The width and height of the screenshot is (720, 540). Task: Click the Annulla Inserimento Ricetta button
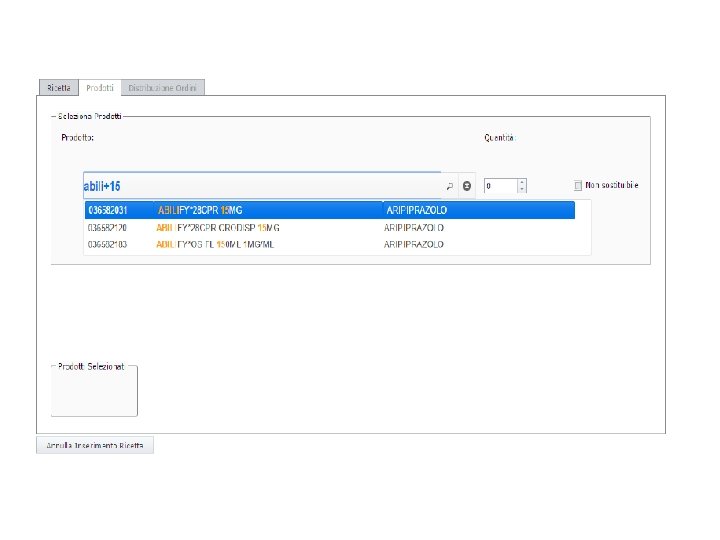tap(95, 445)
